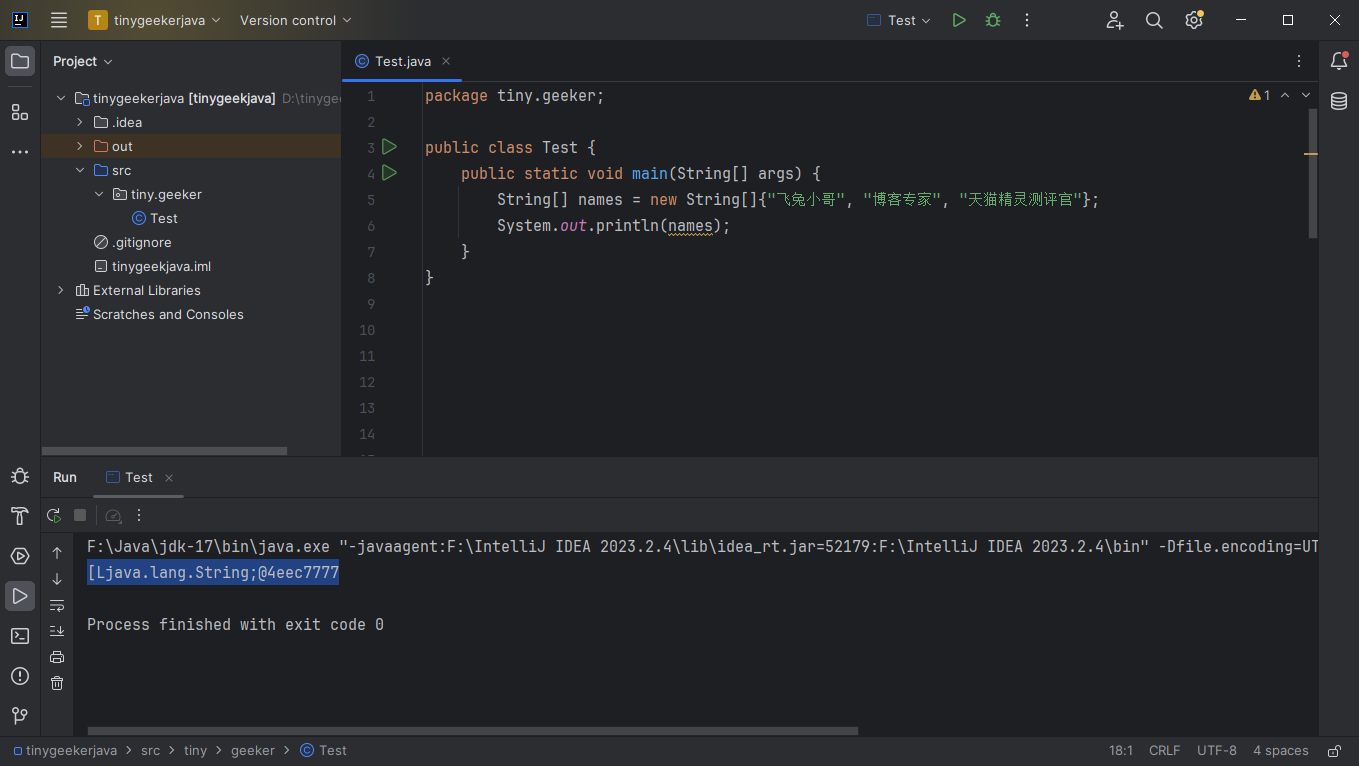Open Project view selector dropdown
1359x766 pixels.
click(82, 61)
